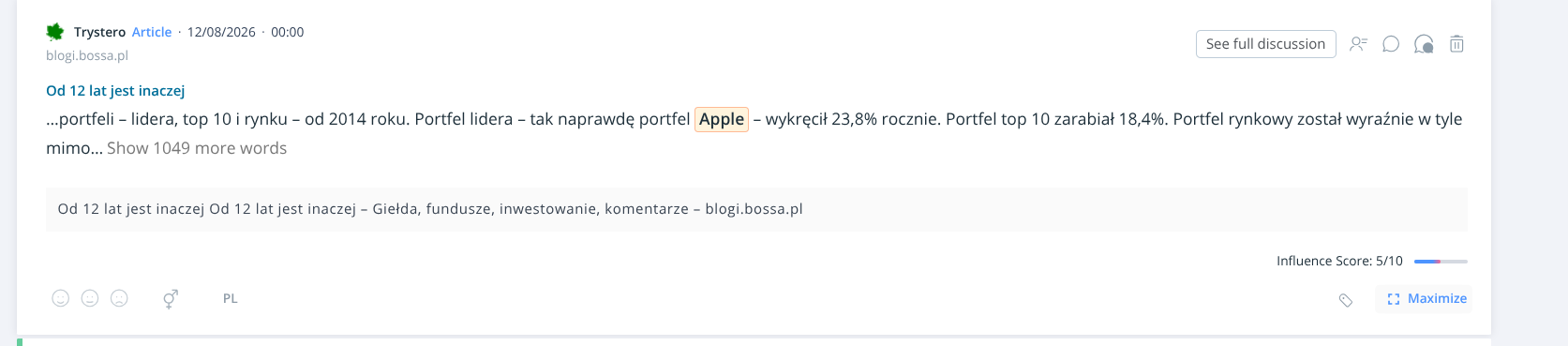
Task: Click the See full discussion button
Action: [x=1265, y=44]
